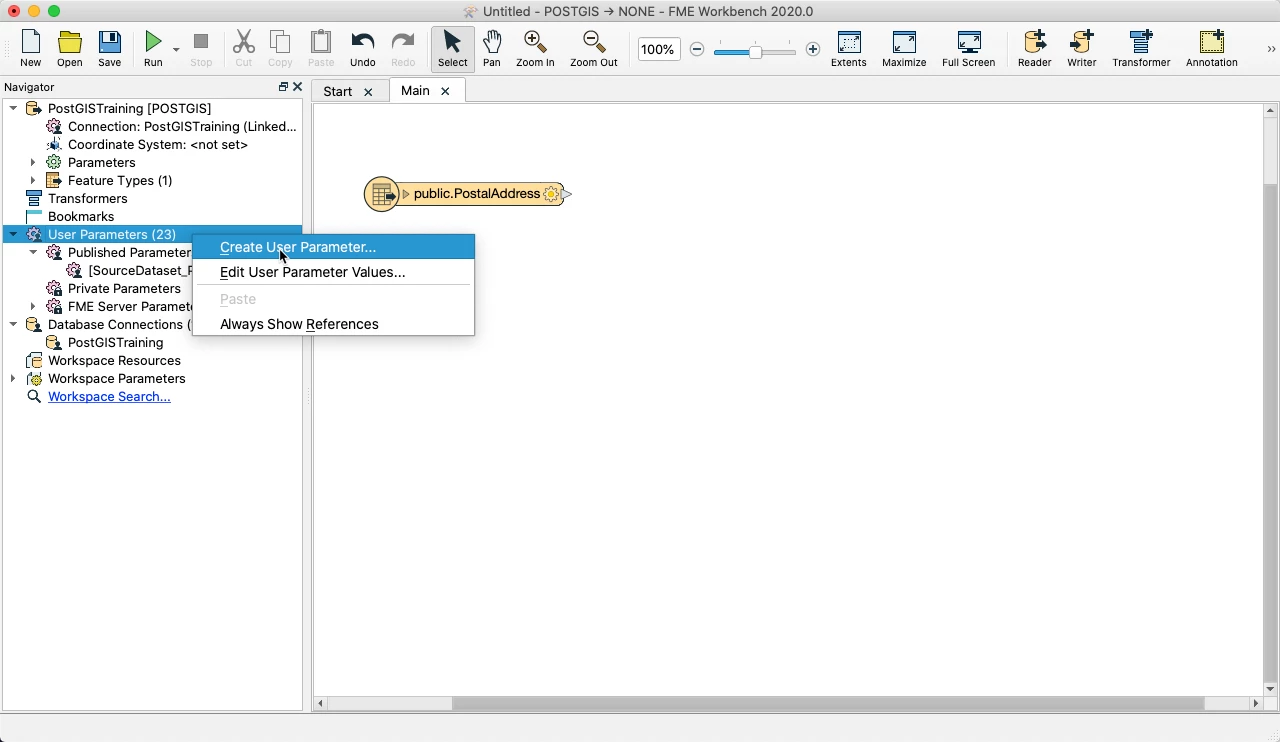Viewport: 1280px width, 742px height.
Task: Click the Redo toolbar icon
Action: click(x=403, y=48)
